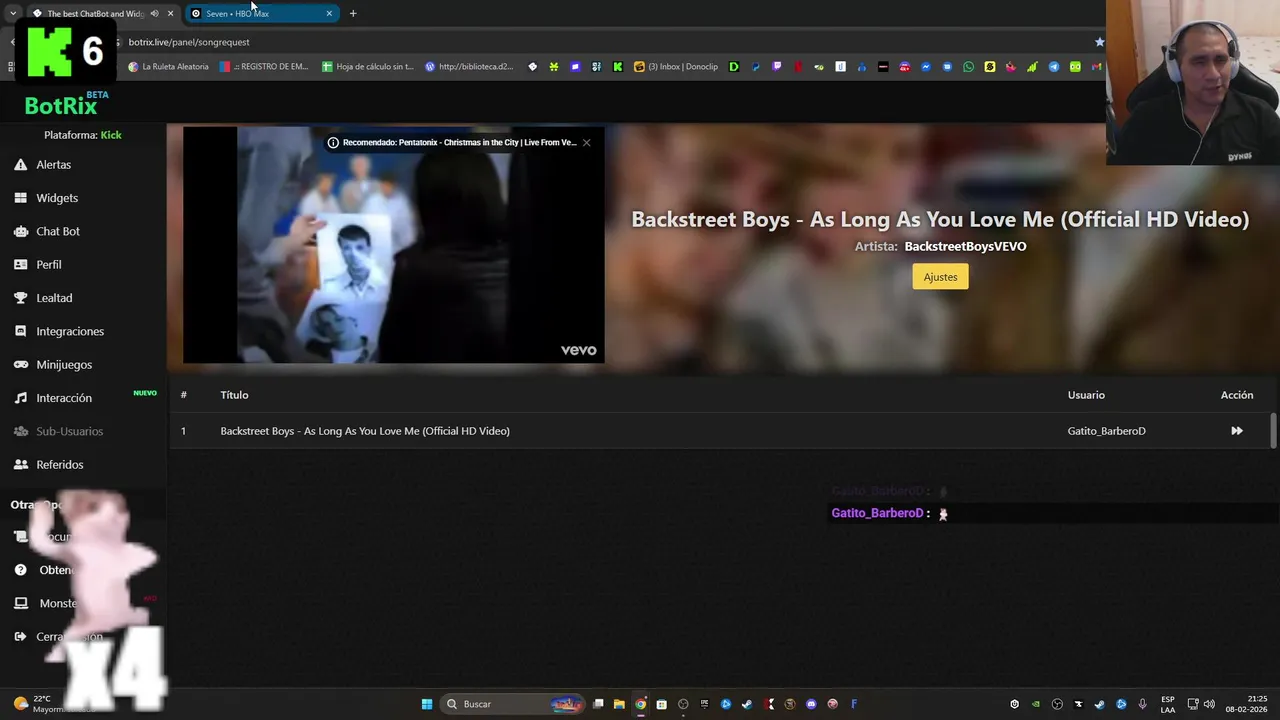Open the Minijuegos section
The height and width of the screenshot is (720, 1280).
[x=64, y=364]
